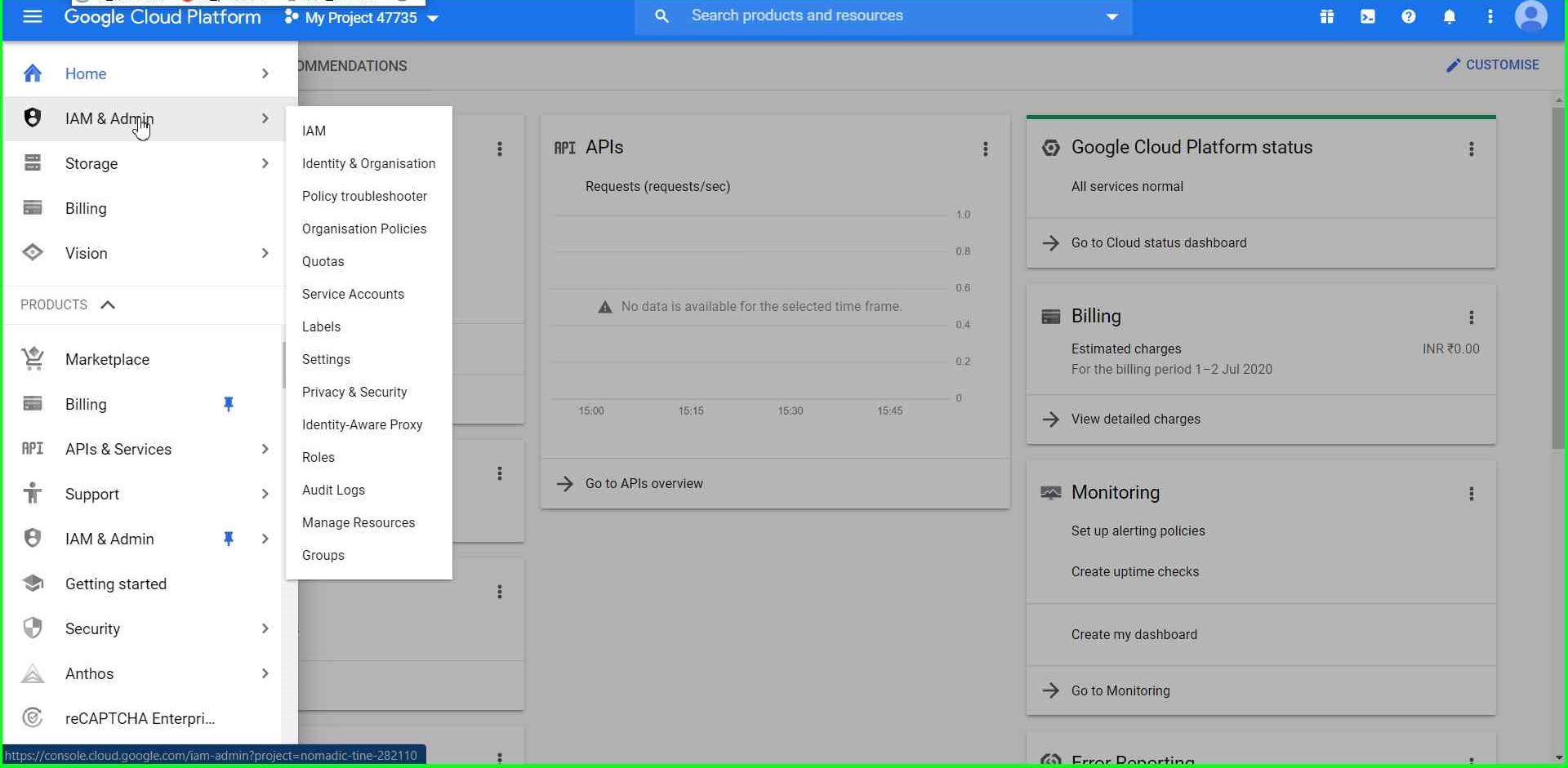Open notifications bell
This screenshot has height=768, width=1568.
1450,16
